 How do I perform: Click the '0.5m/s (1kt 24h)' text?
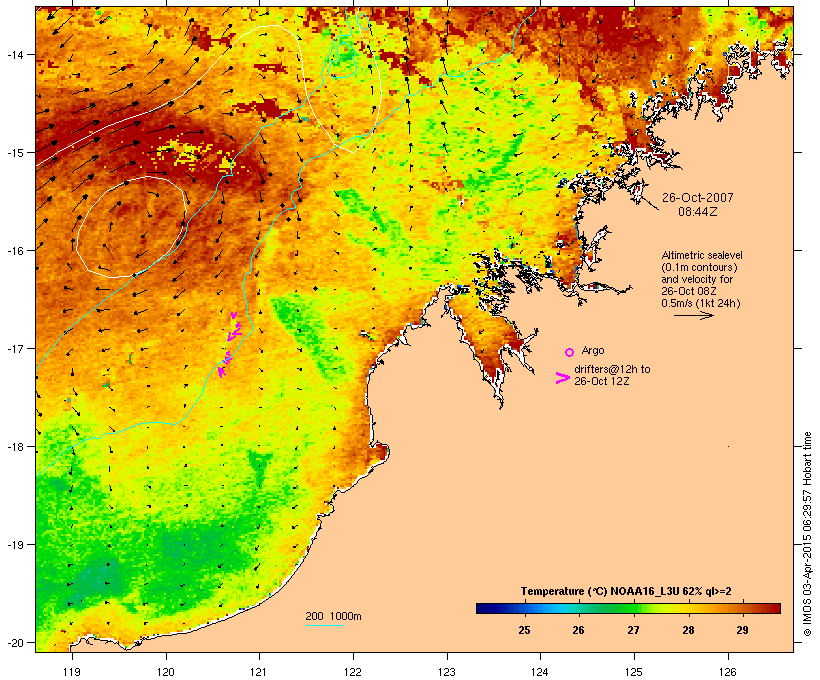[701, 303]
